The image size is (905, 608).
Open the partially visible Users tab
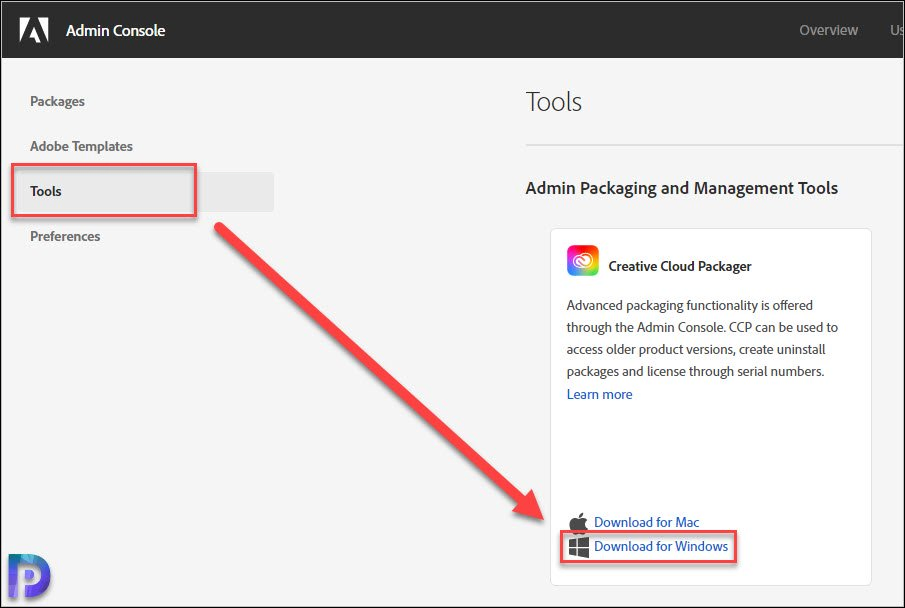point(897,30)
